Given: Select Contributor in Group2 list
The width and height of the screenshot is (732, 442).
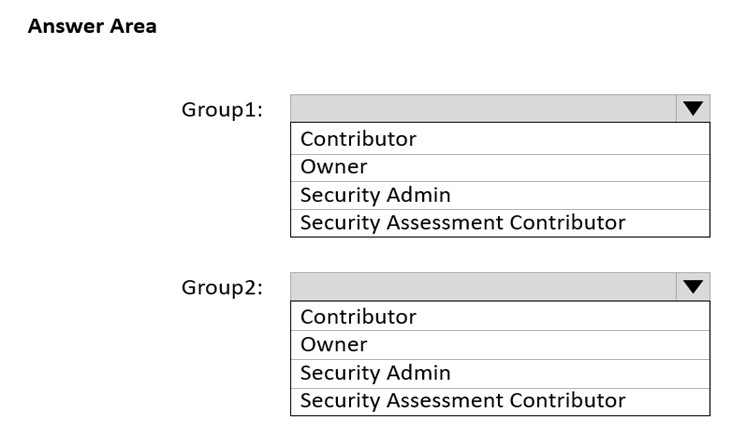Looking at the screenshot, I should click(500, 317).
